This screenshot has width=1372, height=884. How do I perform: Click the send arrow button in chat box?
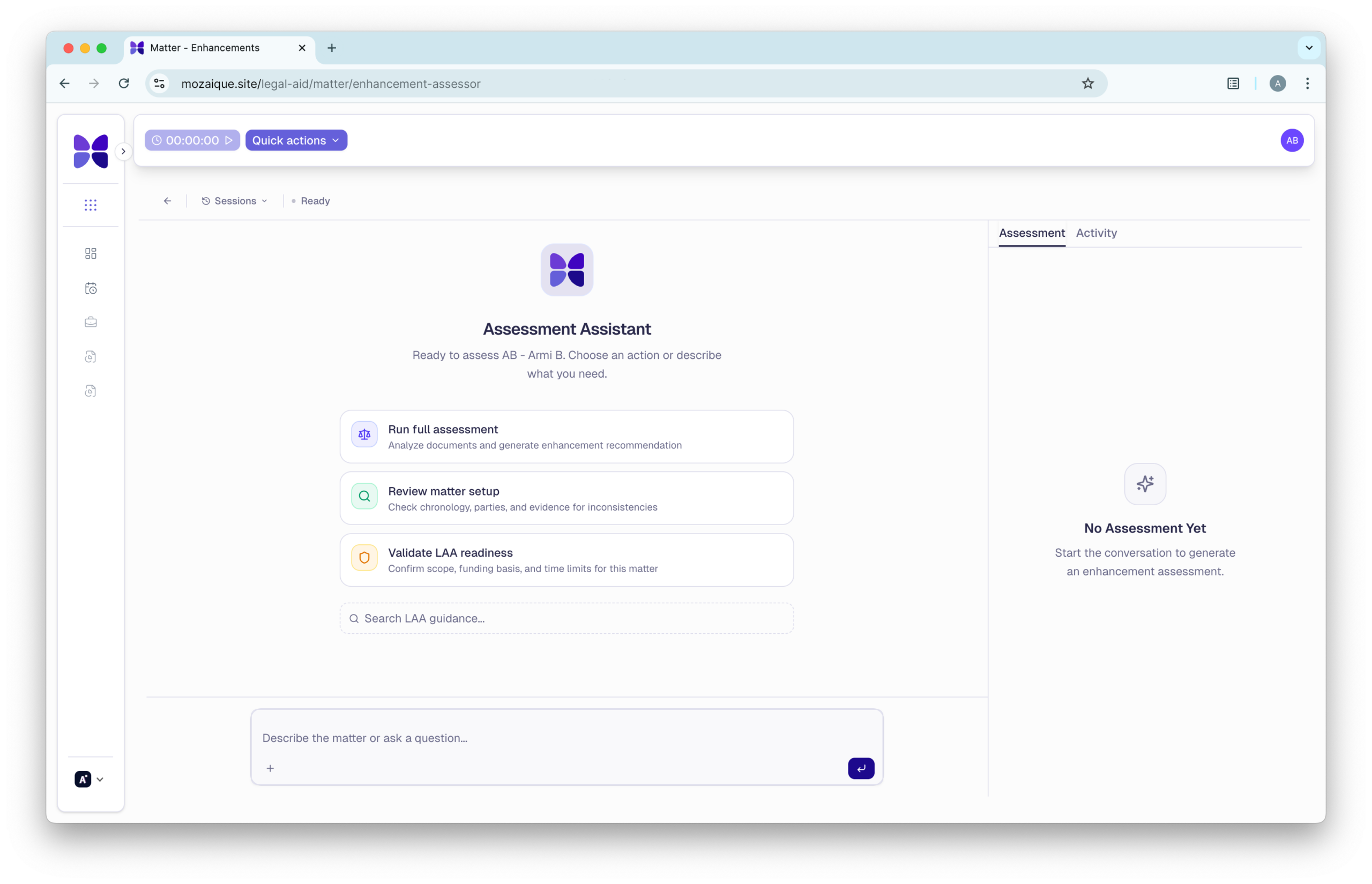[861, 768]
